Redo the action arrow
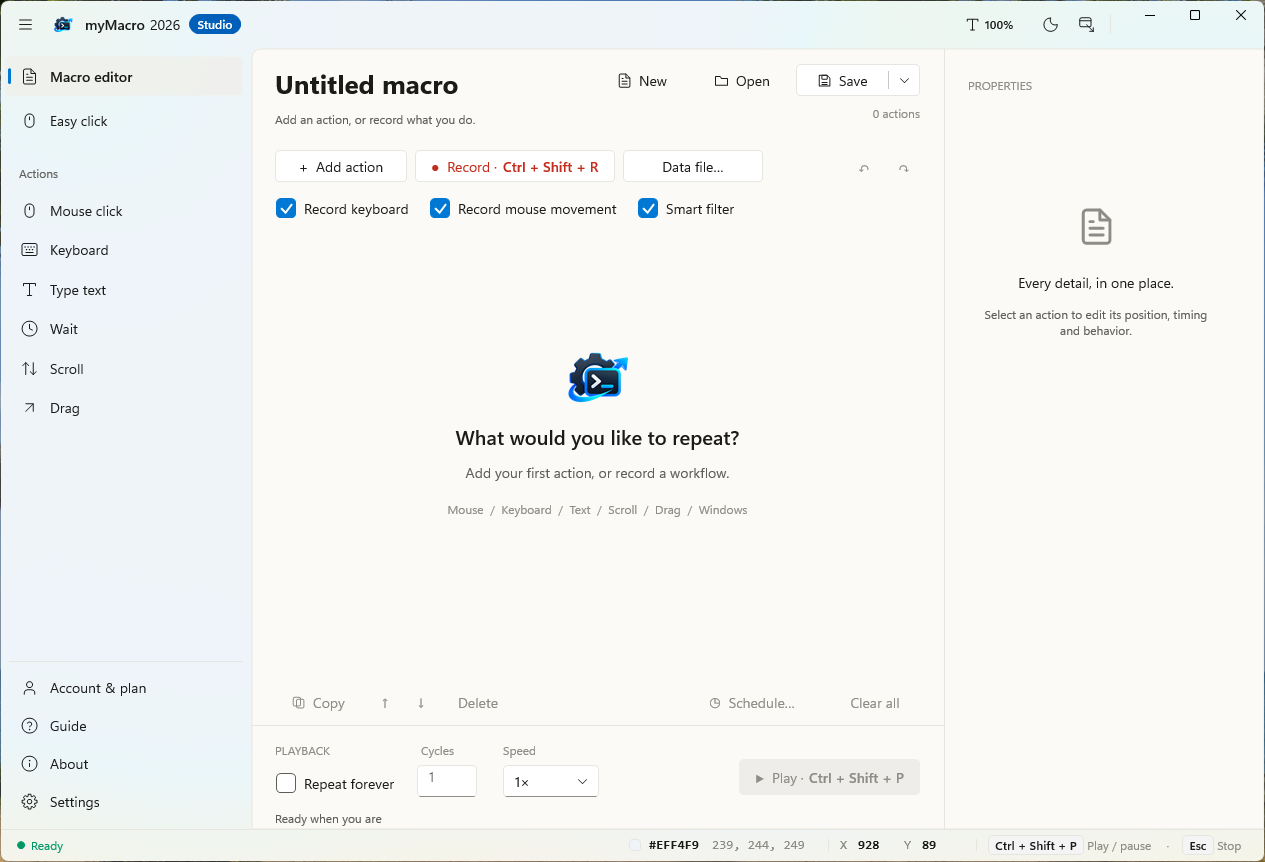Viewport: 1265px width, 862px height. [x=903, y=169]
